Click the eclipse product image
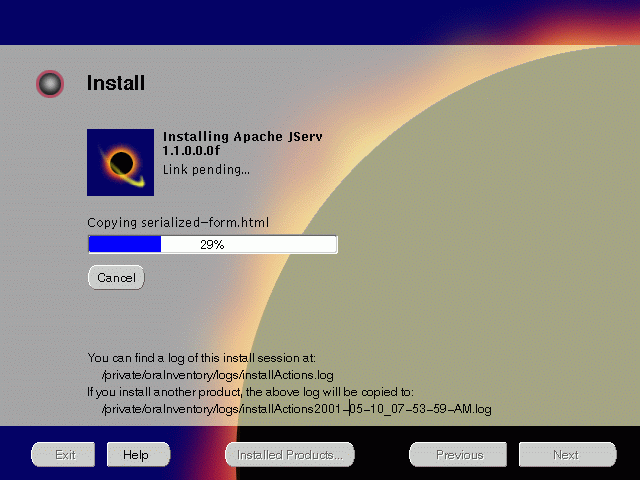The height and width of the screenshot is (480, 640). (x=120, y=162)
